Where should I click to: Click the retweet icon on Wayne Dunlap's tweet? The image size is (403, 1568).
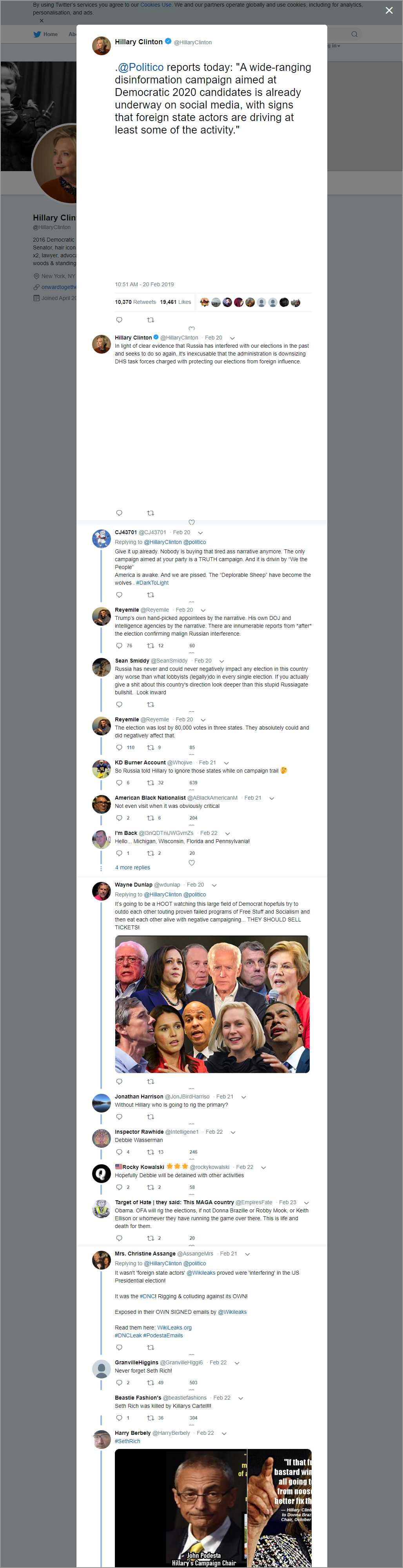(151, 1081)
